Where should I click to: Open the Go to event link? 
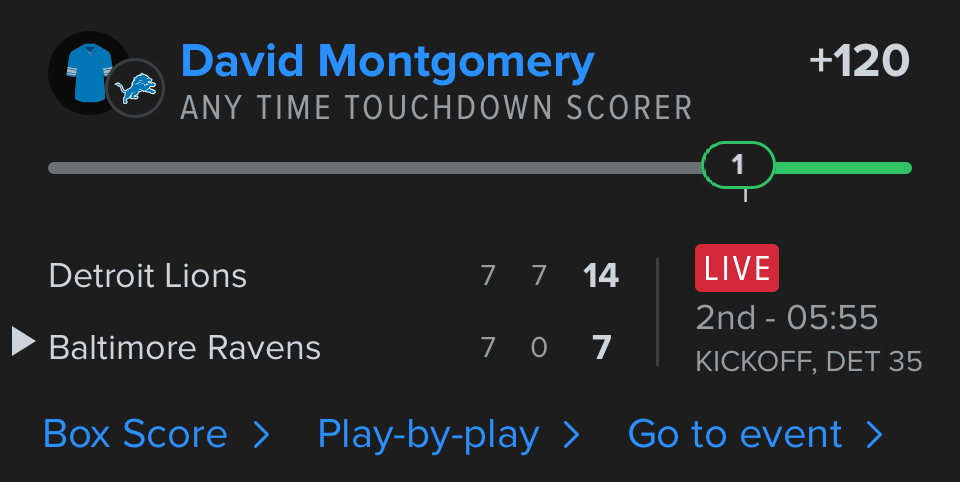click(x=735, y=434)
